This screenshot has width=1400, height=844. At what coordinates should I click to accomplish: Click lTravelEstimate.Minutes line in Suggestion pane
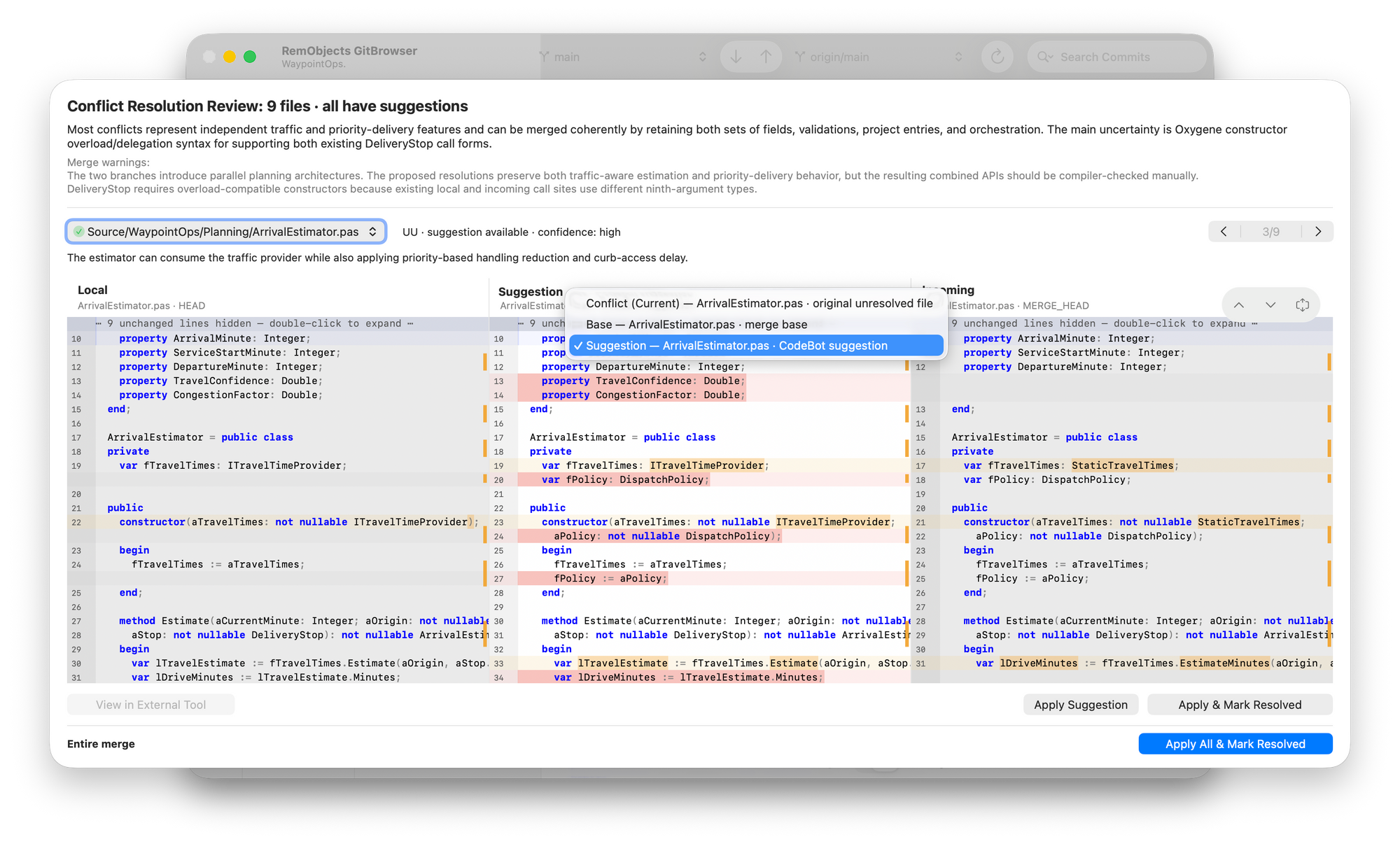tap(689, 677)
